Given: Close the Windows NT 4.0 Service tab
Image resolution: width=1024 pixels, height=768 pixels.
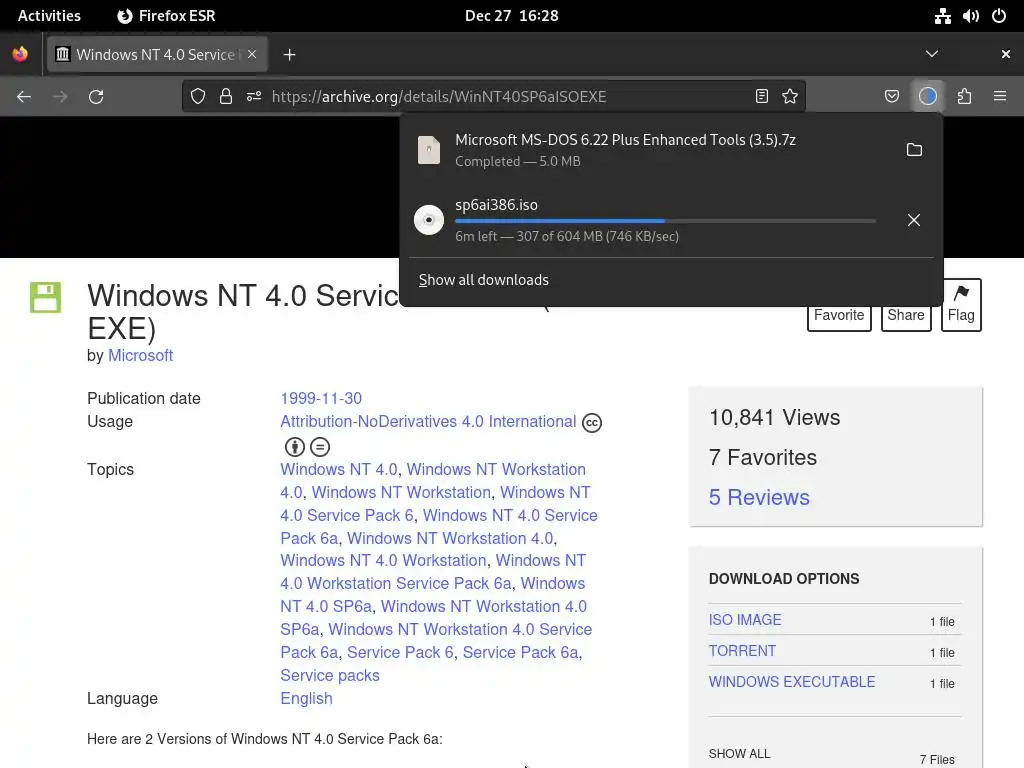Looking at the screenshot, I should (252, 54).
